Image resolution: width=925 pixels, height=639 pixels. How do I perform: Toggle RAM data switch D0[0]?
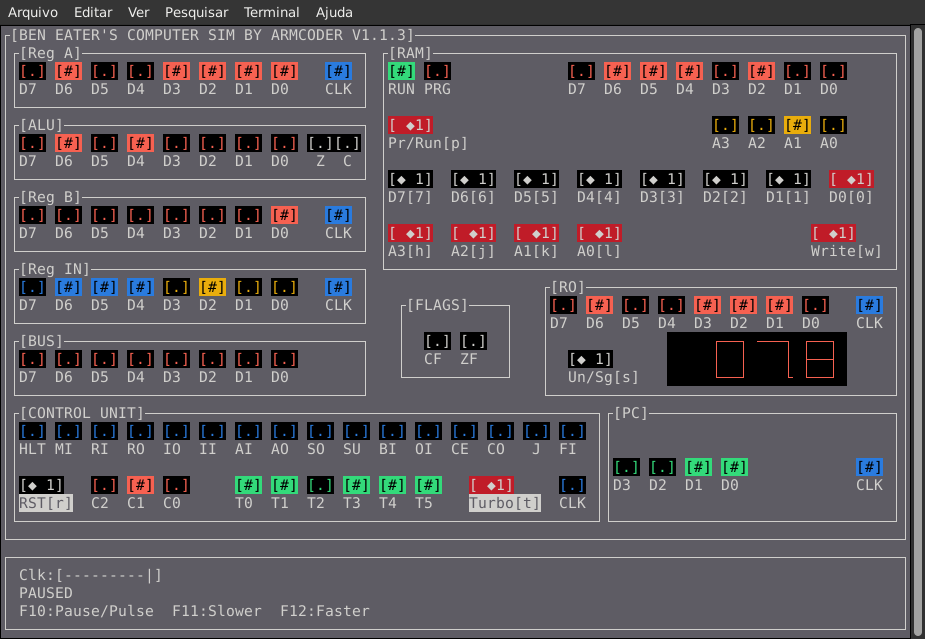pos(851,179)
